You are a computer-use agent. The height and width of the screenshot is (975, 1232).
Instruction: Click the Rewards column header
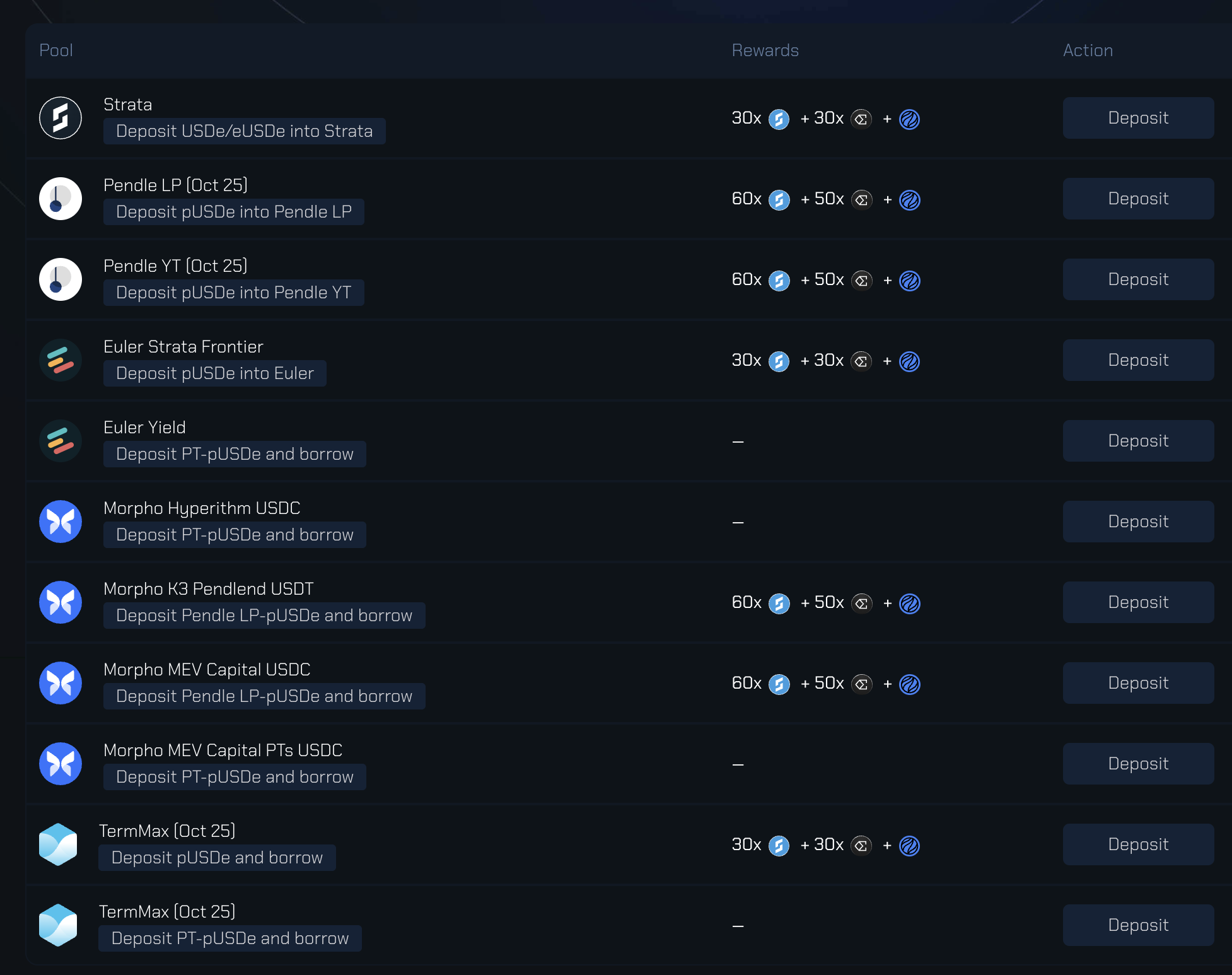pyautogui.click(x=765, y=50)
